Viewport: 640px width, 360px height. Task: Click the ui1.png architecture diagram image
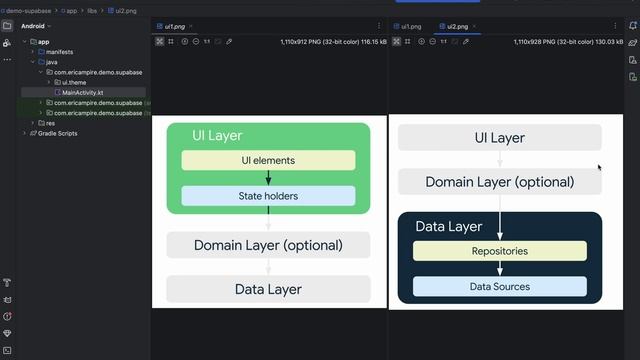point(269,211)
